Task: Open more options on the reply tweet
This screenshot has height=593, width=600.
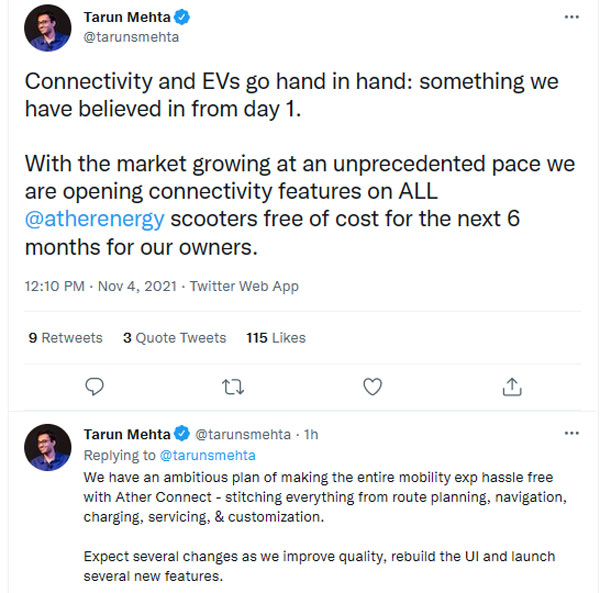Action: [x=572, y=434]
